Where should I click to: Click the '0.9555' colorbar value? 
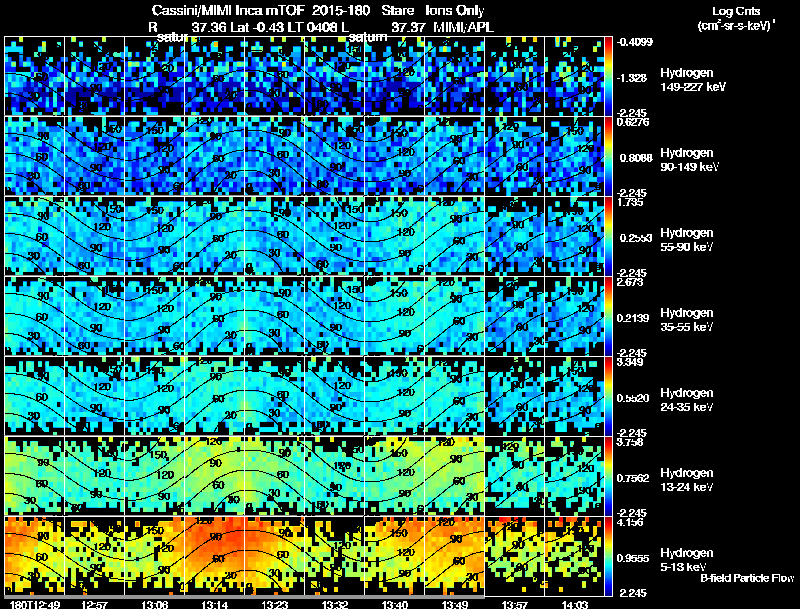tap(633, 558)
